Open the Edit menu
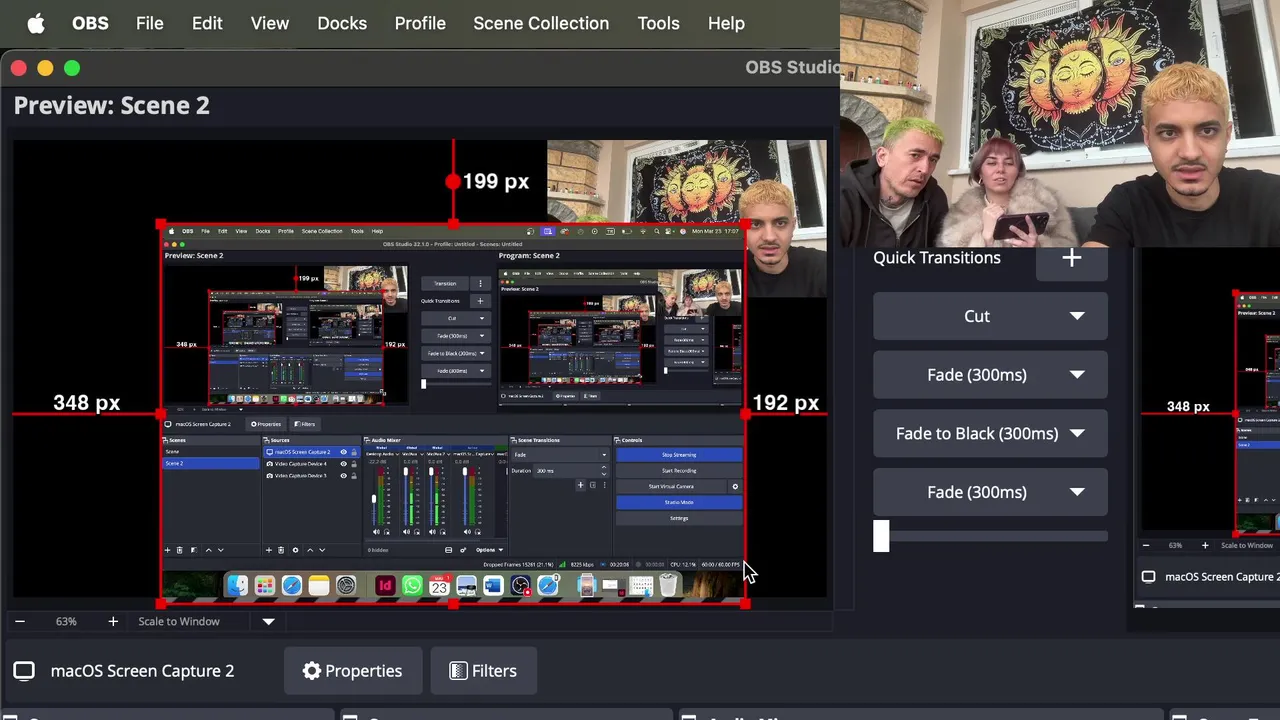 point(207,23)
